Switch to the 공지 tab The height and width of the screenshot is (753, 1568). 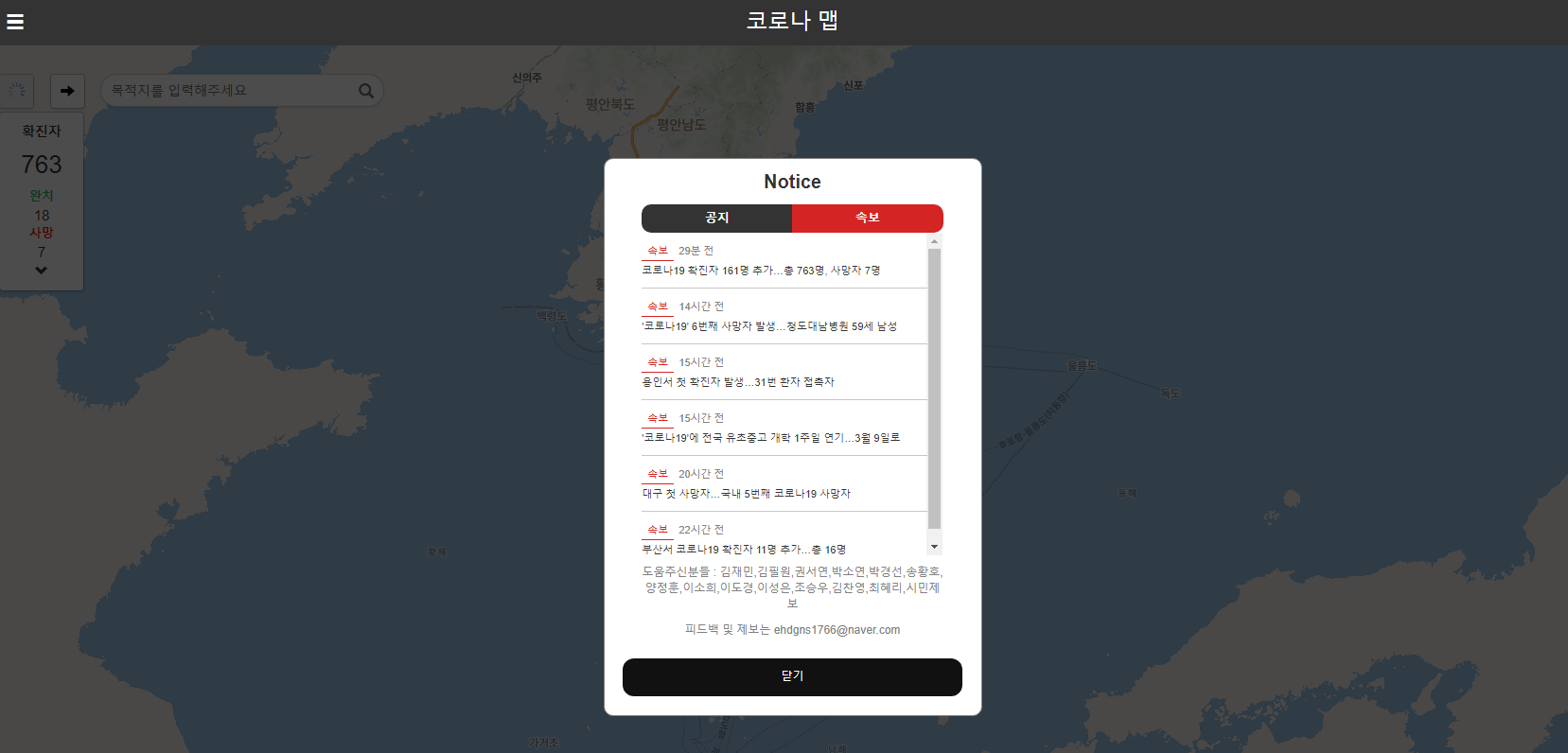coord(716,218)
